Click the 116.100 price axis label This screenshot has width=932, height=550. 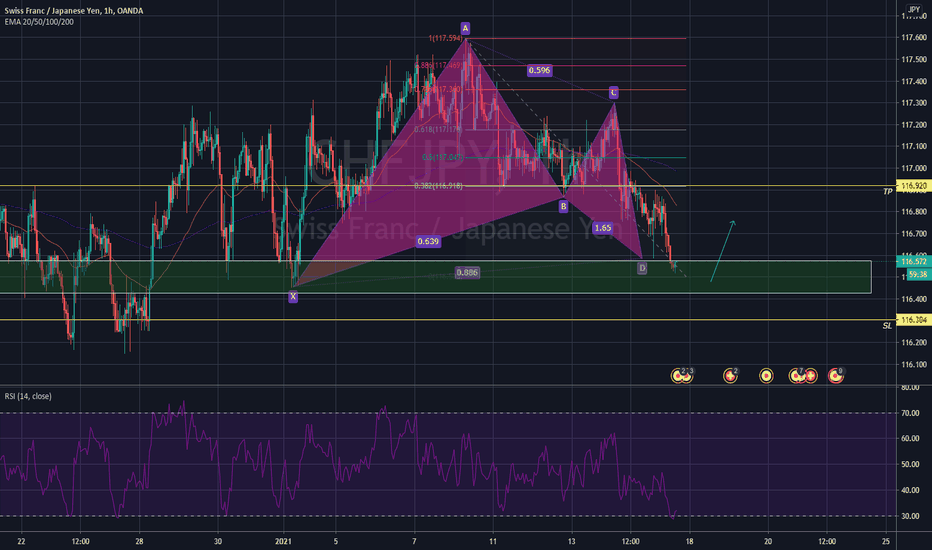(914, 364)
